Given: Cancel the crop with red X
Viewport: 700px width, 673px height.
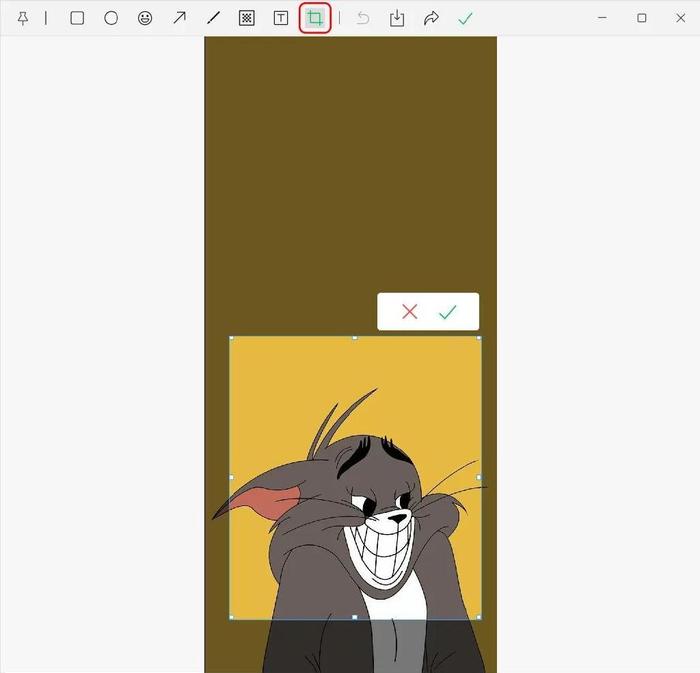Looking at the screenshot, I should 409,312.
